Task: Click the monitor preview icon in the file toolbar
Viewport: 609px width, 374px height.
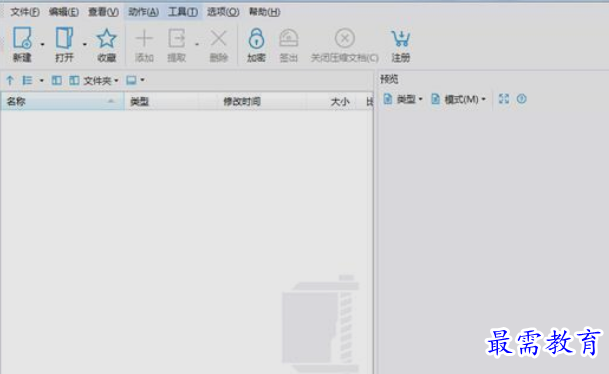Action: 131,80
